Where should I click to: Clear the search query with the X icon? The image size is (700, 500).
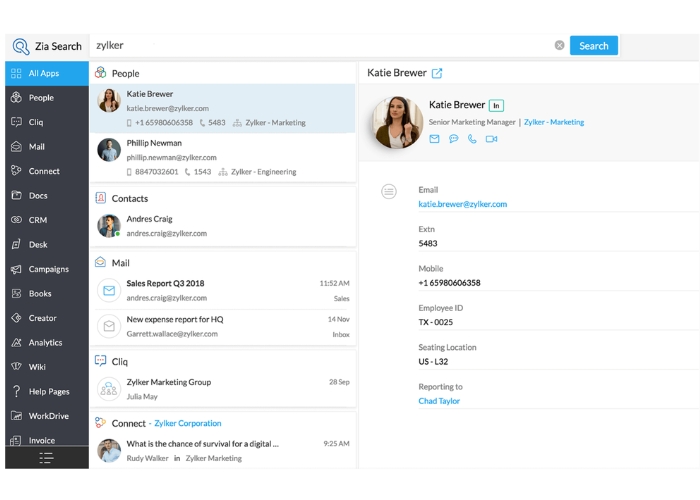(559, 45)
